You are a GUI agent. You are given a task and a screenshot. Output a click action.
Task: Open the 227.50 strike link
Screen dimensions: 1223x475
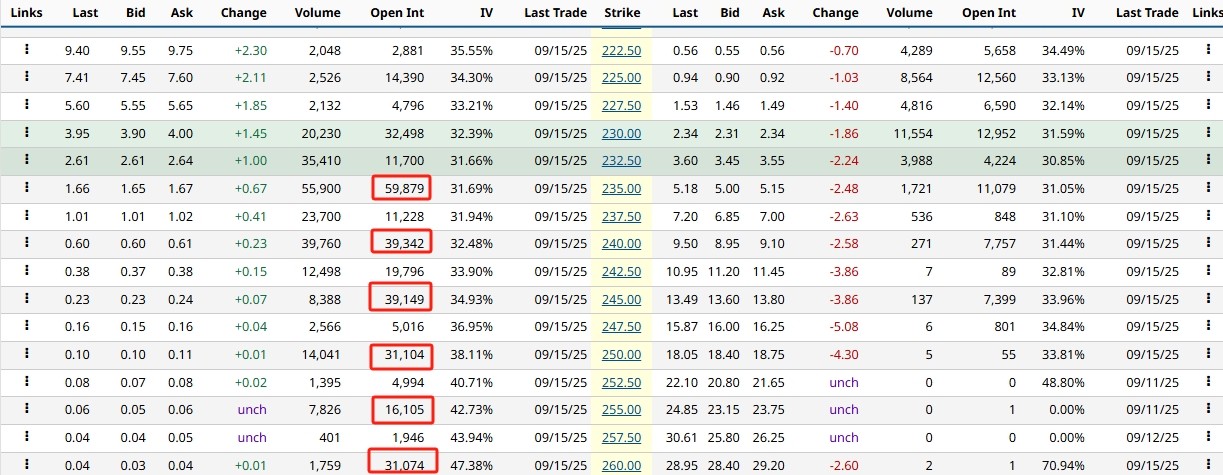click(x=621, y=105)
